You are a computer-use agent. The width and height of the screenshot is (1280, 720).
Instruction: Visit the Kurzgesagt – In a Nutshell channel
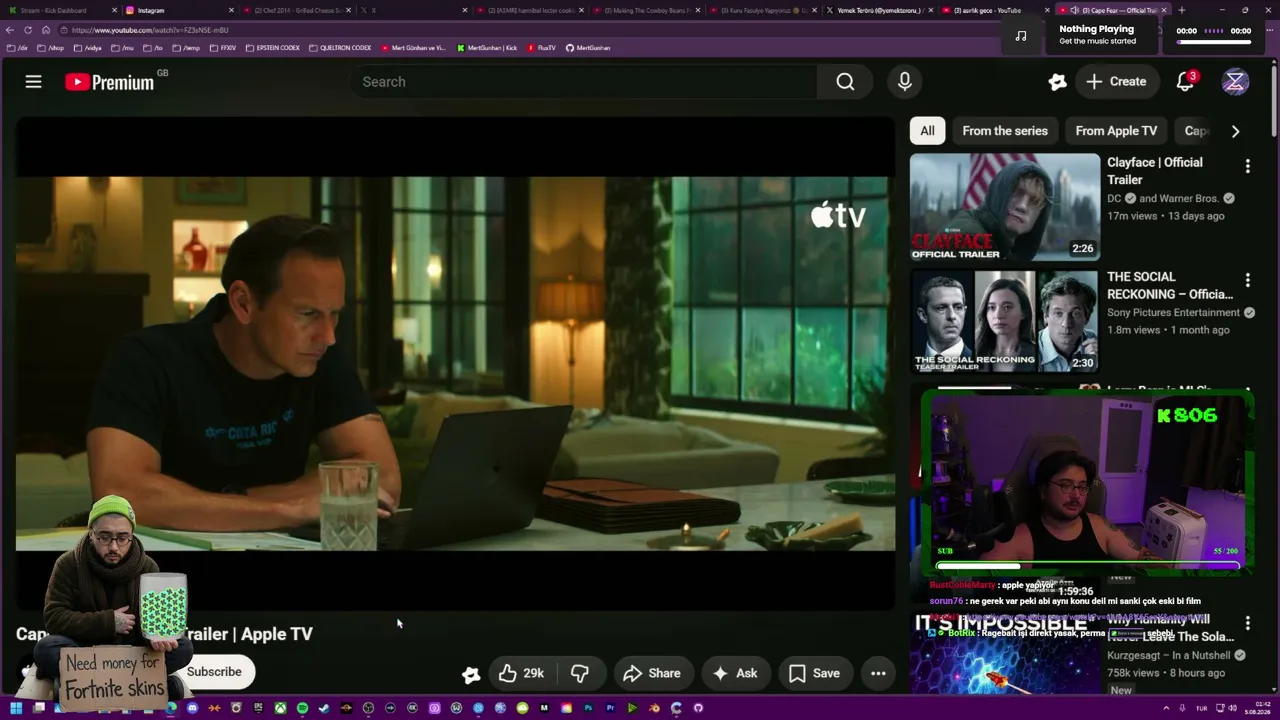click(1169, 656)
